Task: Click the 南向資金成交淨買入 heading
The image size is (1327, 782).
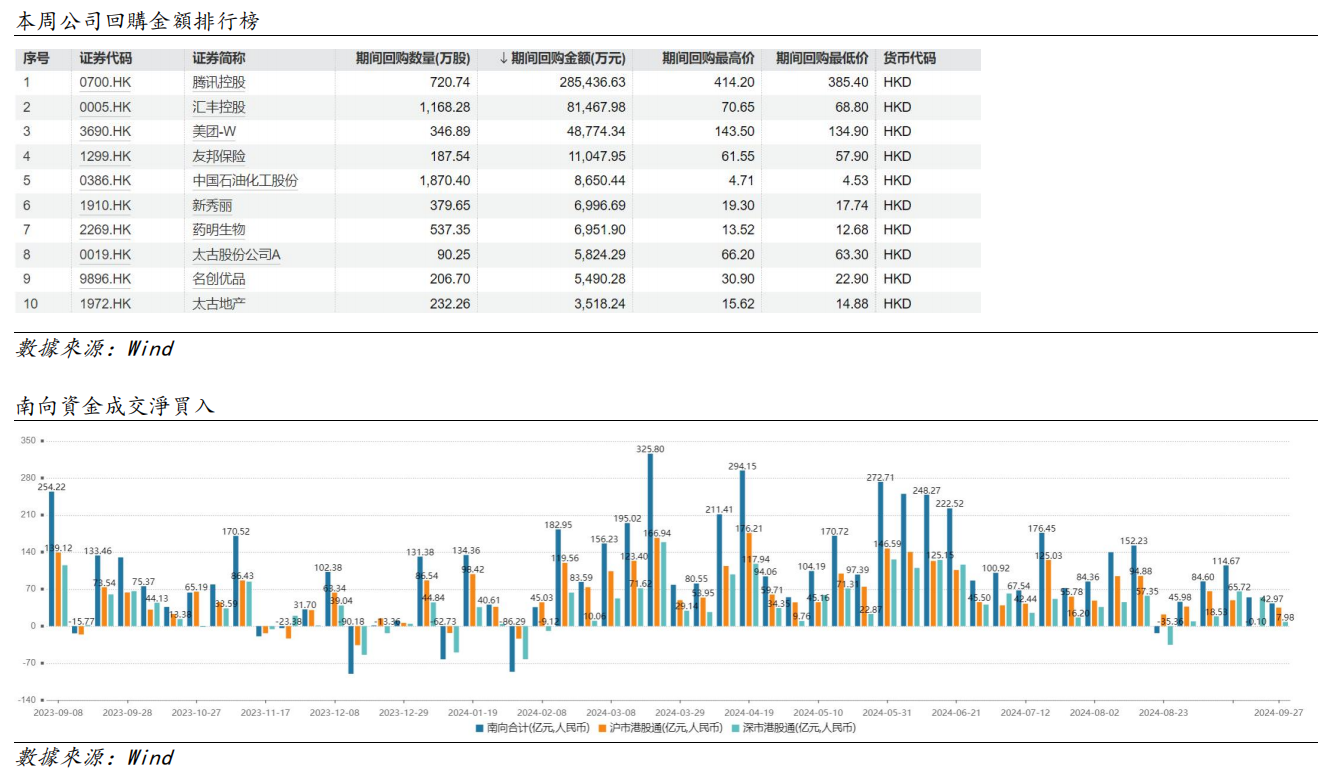Action: click(115, 406)
